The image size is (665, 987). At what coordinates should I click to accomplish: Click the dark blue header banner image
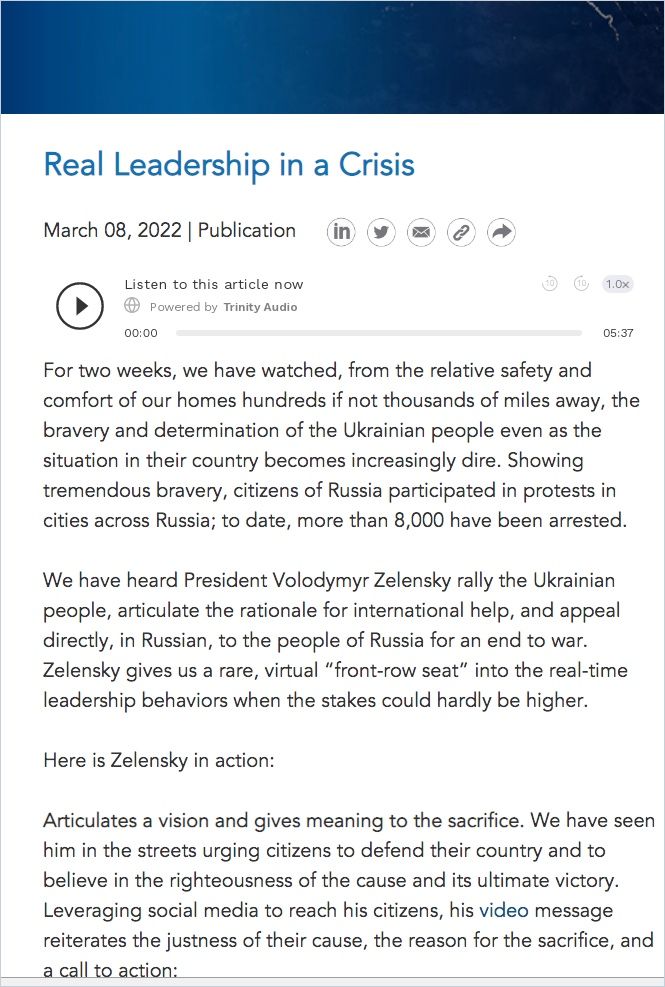point(332,55)
